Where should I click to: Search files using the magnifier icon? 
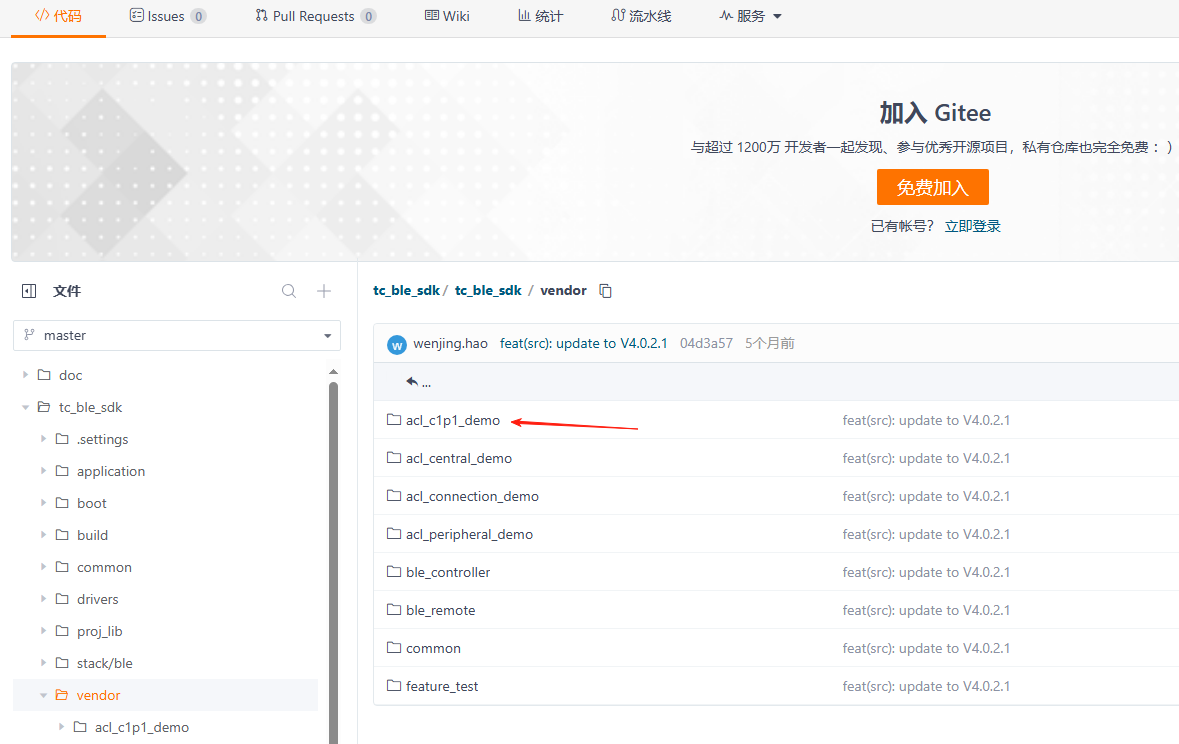click(289, 291)
